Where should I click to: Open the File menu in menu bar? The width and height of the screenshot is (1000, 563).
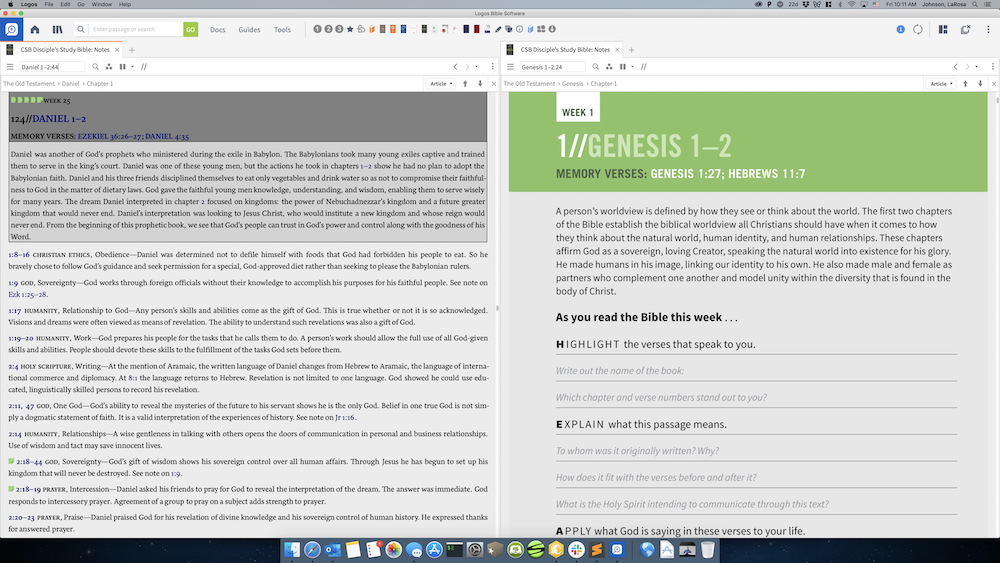(x=48, y=4)
